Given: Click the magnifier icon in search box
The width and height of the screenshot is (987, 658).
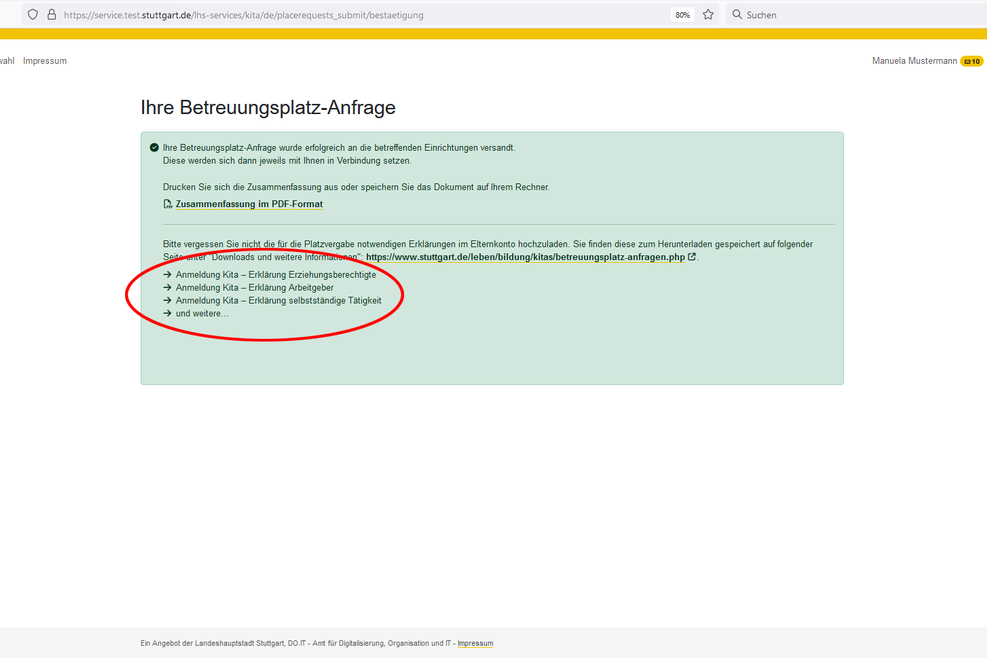Looking at the screenshot, I should [737, 15].
